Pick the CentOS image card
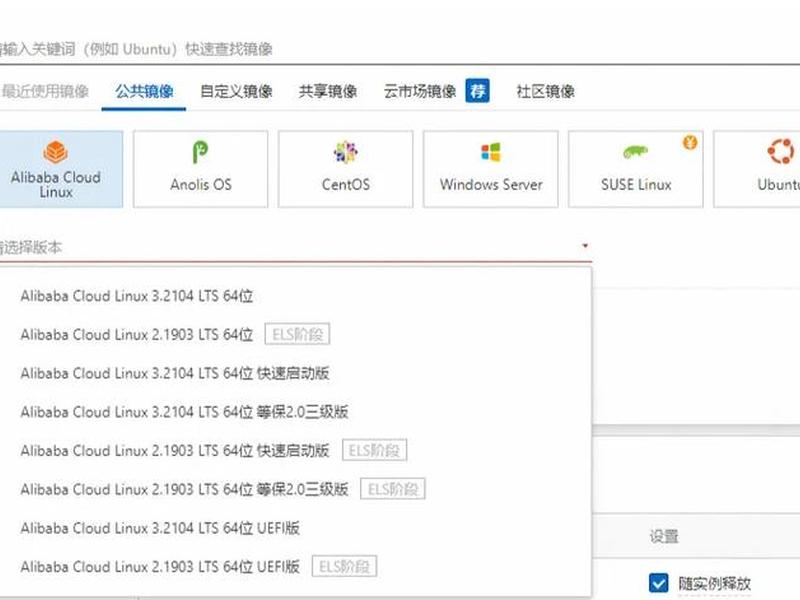 pyautogui.click(x=345, y=169)
